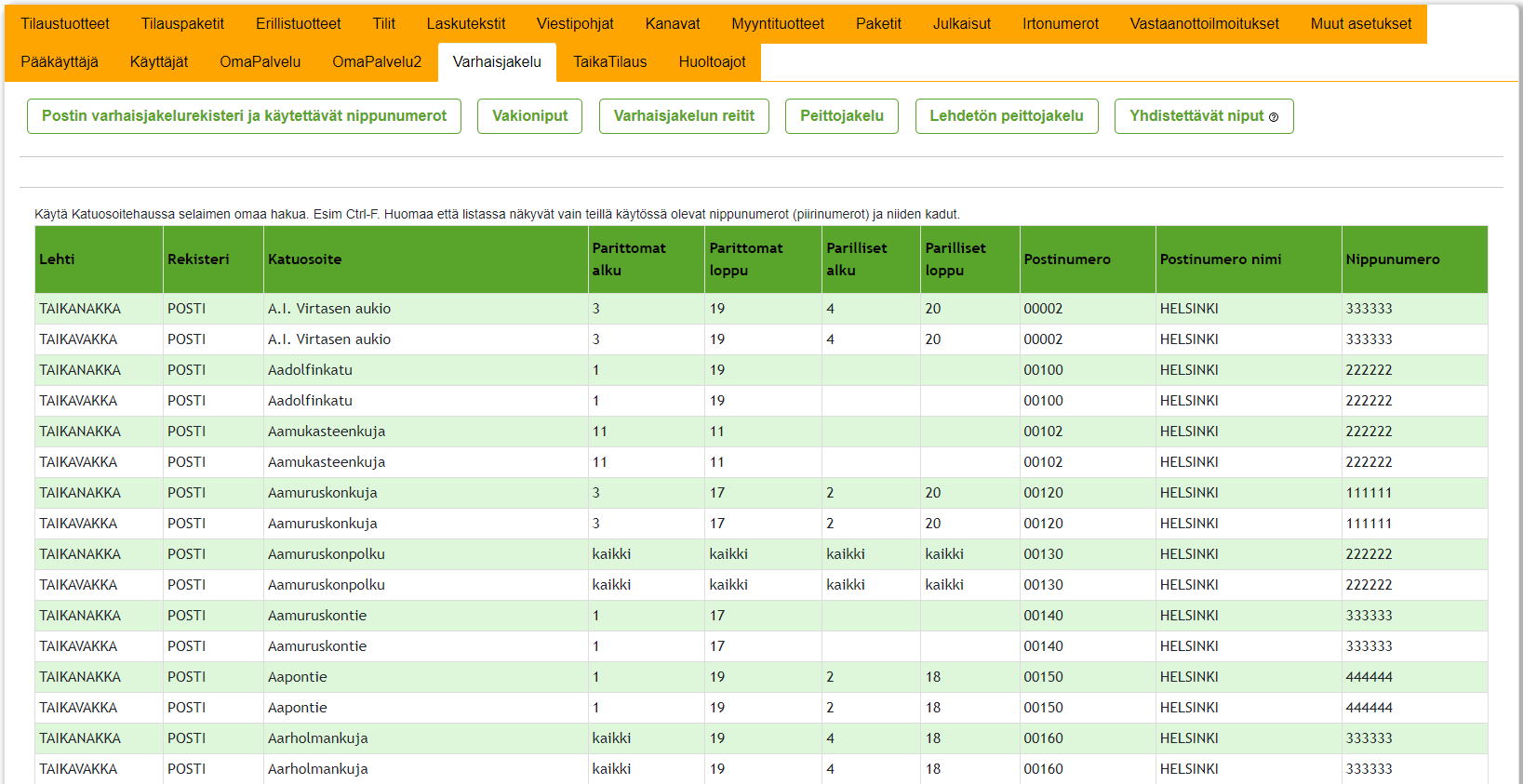Select Aapontie in the TAIKANAKKA row
The height and width of the screenshot is (784, 1523).
(x=298, y=677)
